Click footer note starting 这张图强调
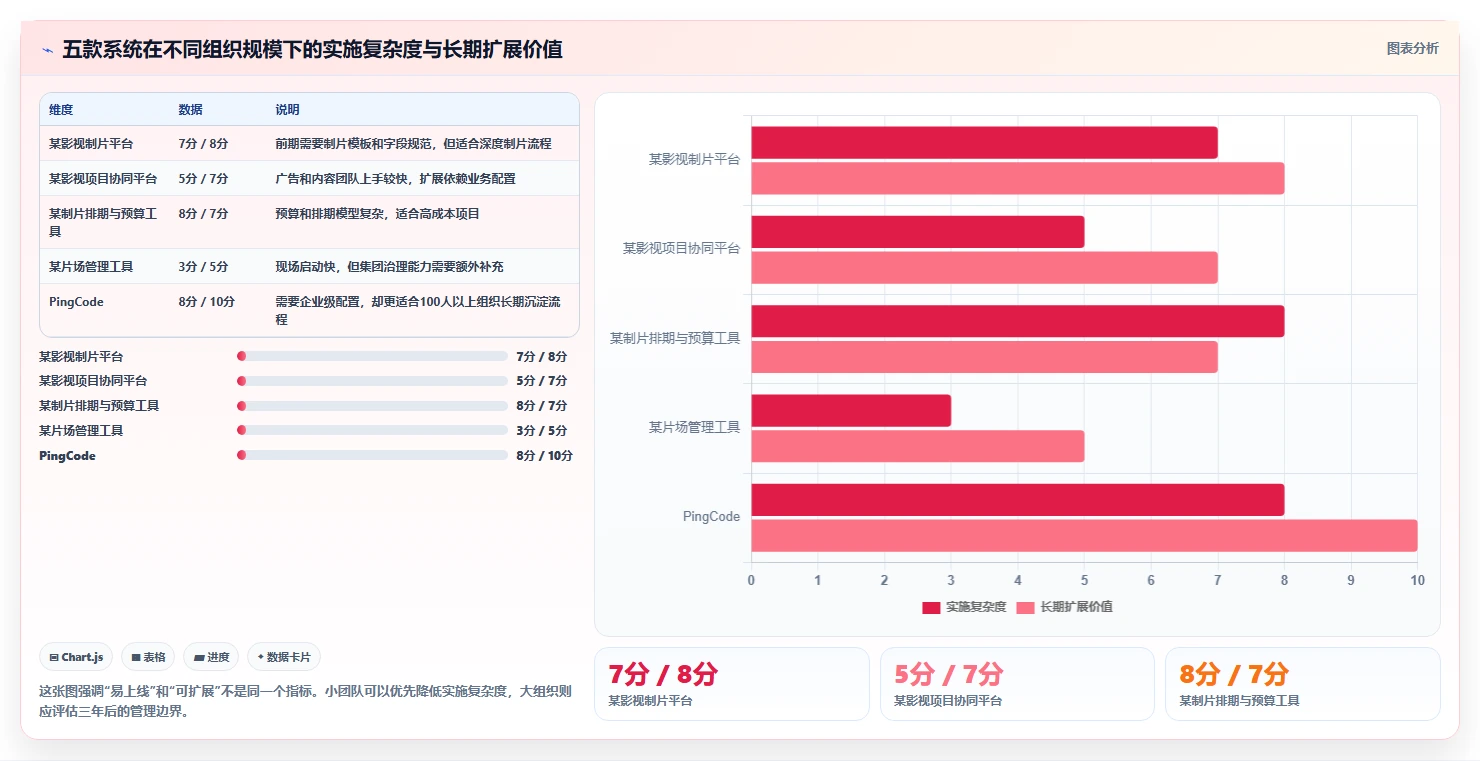The height and width of the screenshot is (761, 1480). coord(305,703)
